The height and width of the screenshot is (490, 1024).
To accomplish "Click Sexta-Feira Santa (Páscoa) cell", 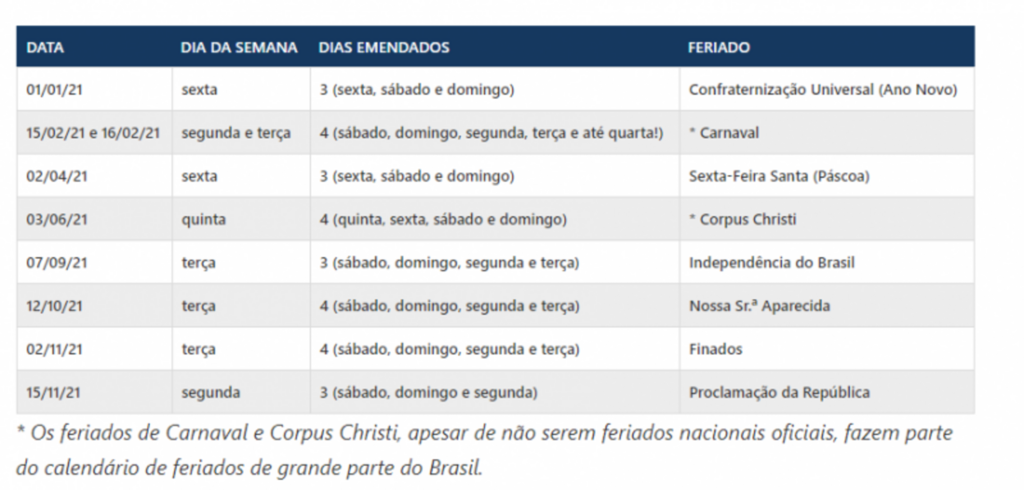I will click(x=827, y=176).
